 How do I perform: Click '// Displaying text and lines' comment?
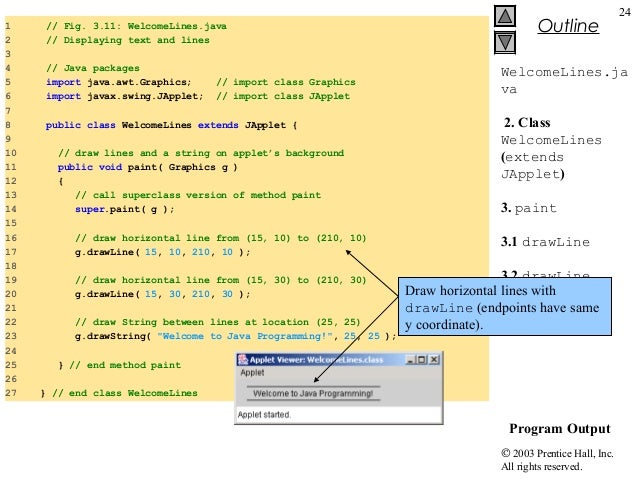pyautogui.click(x=128, y=40)
